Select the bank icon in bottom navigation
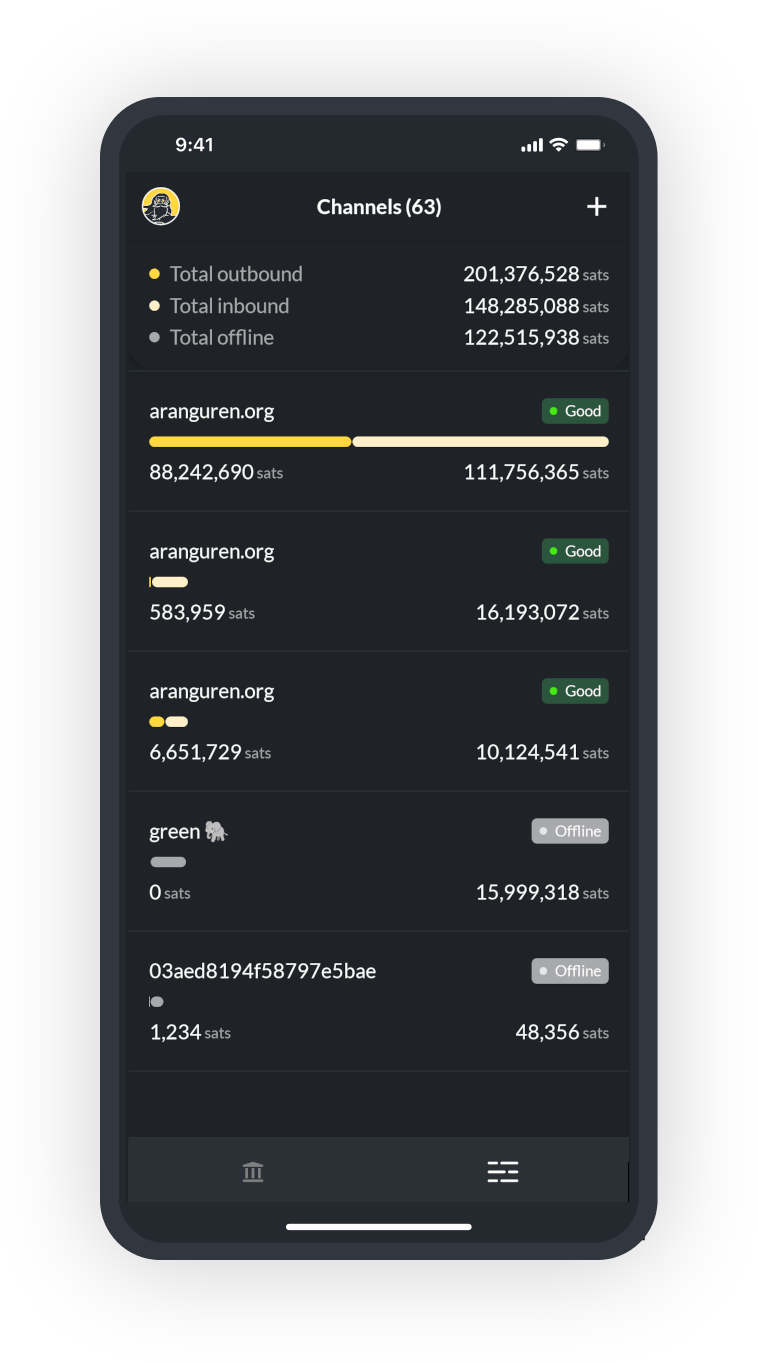Screen dimensions: 758x1363 (253, 1171)
